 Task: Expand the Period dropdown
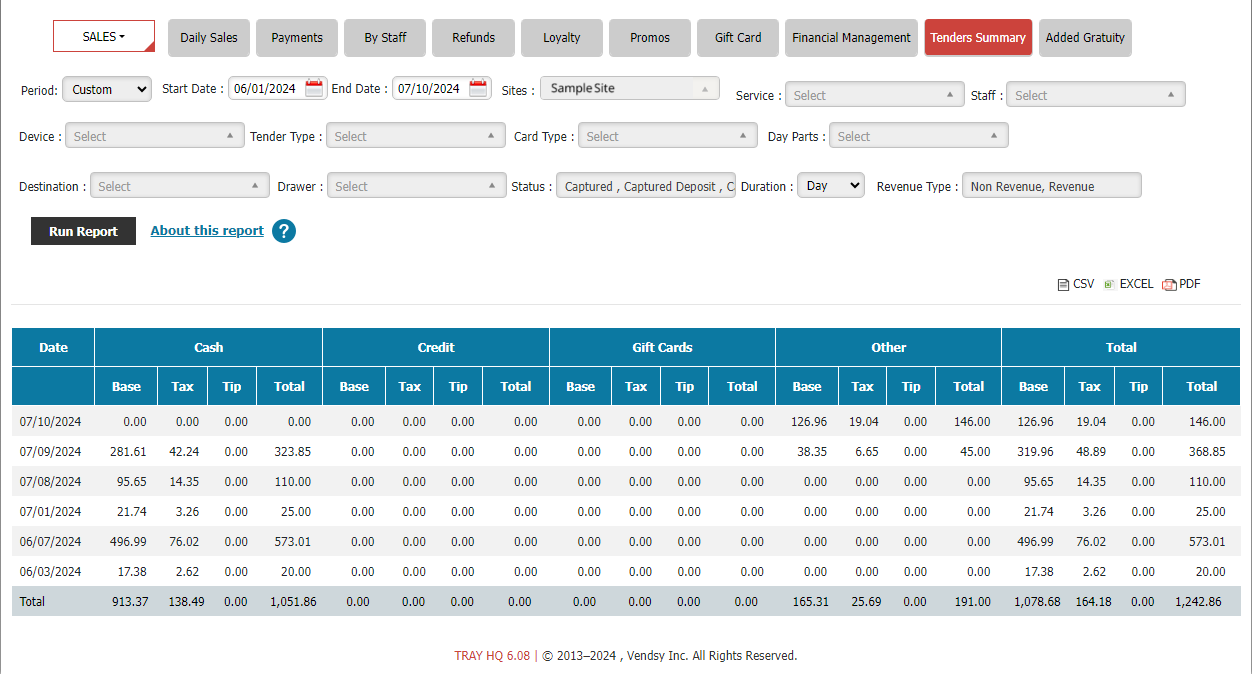pos(106,89)
